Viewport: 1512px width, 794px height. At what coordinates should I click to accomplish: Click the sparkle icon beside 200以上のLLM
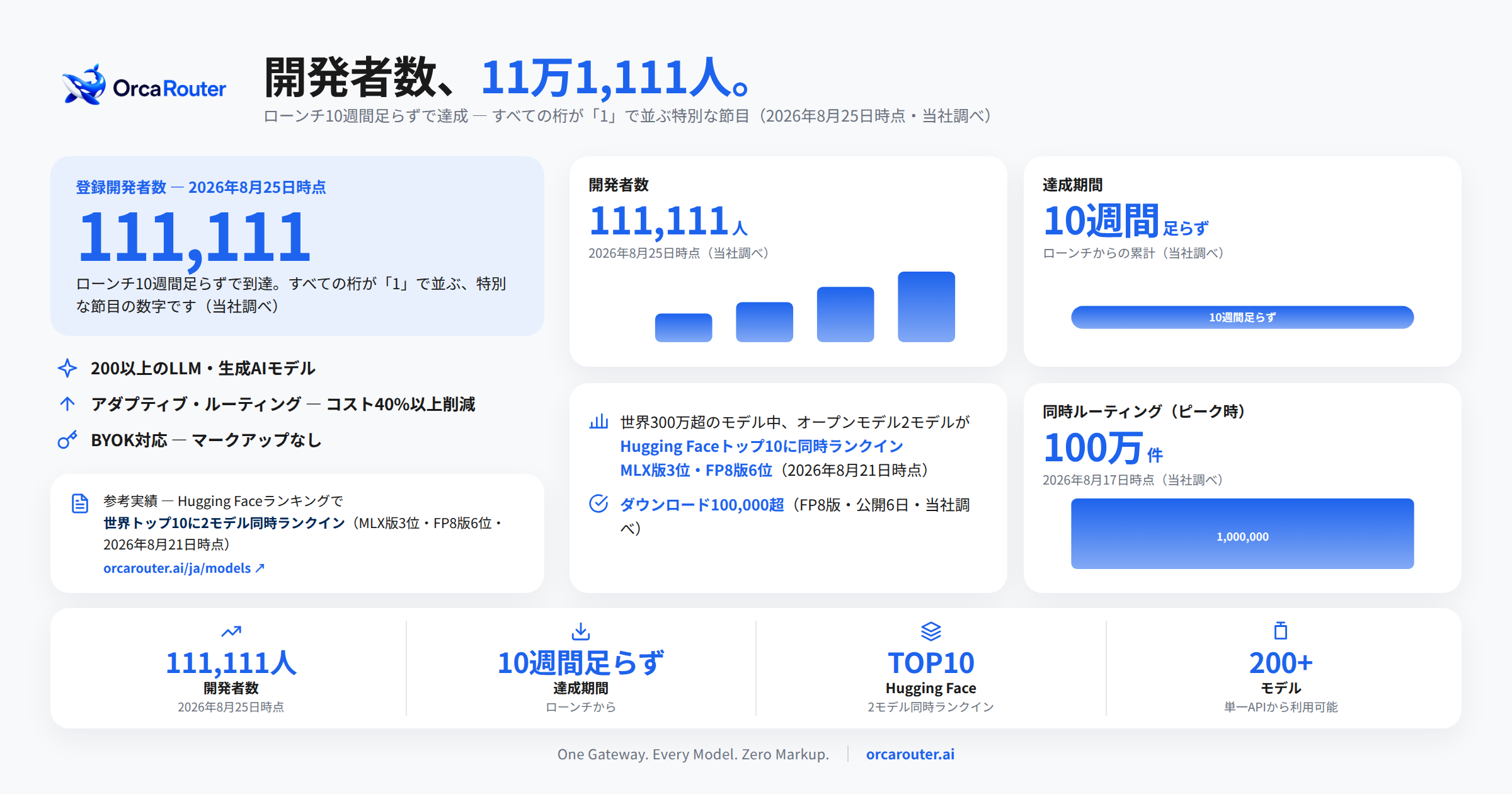click(67, 368)
